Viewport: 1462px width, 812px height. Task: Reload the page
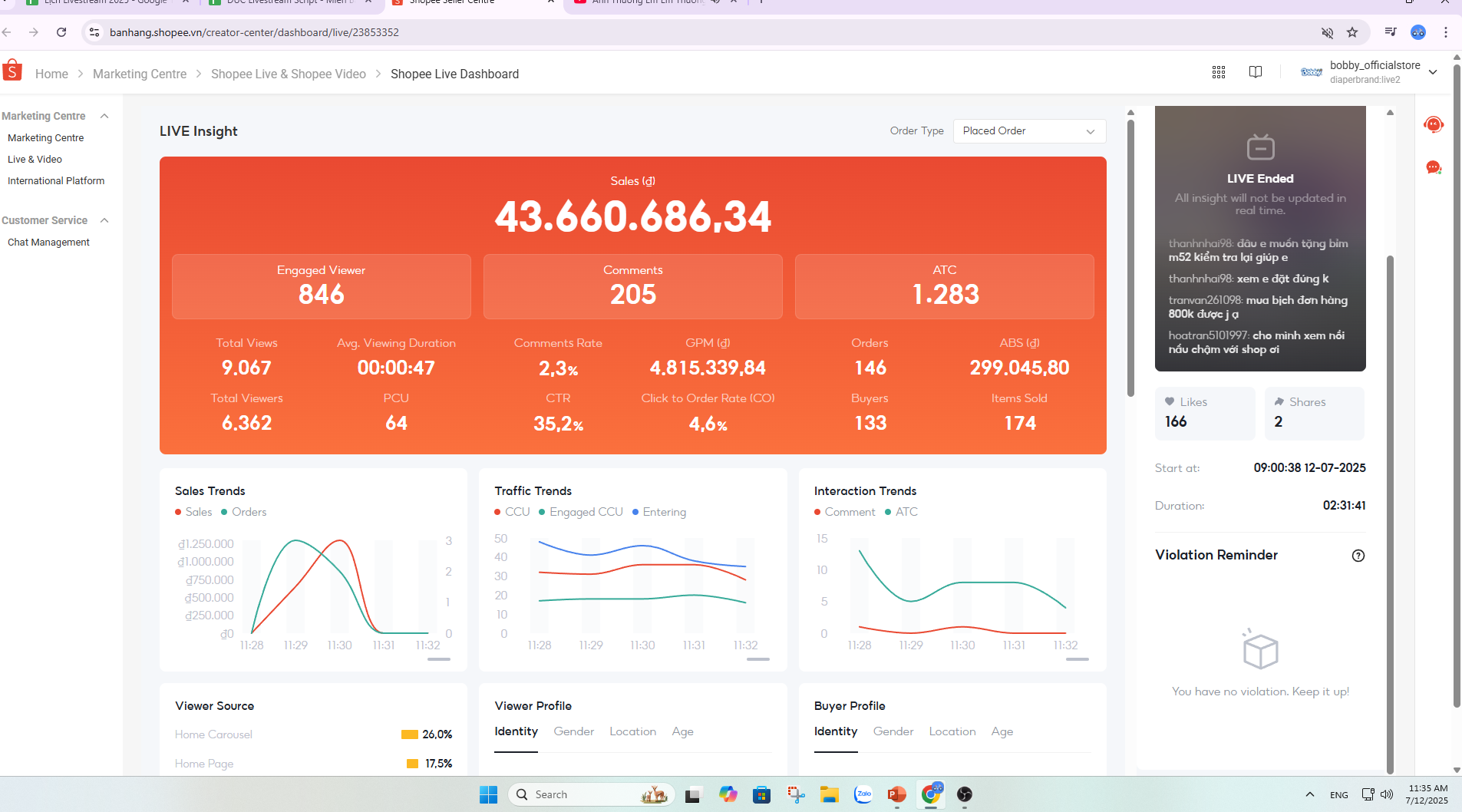coord(61,32)
